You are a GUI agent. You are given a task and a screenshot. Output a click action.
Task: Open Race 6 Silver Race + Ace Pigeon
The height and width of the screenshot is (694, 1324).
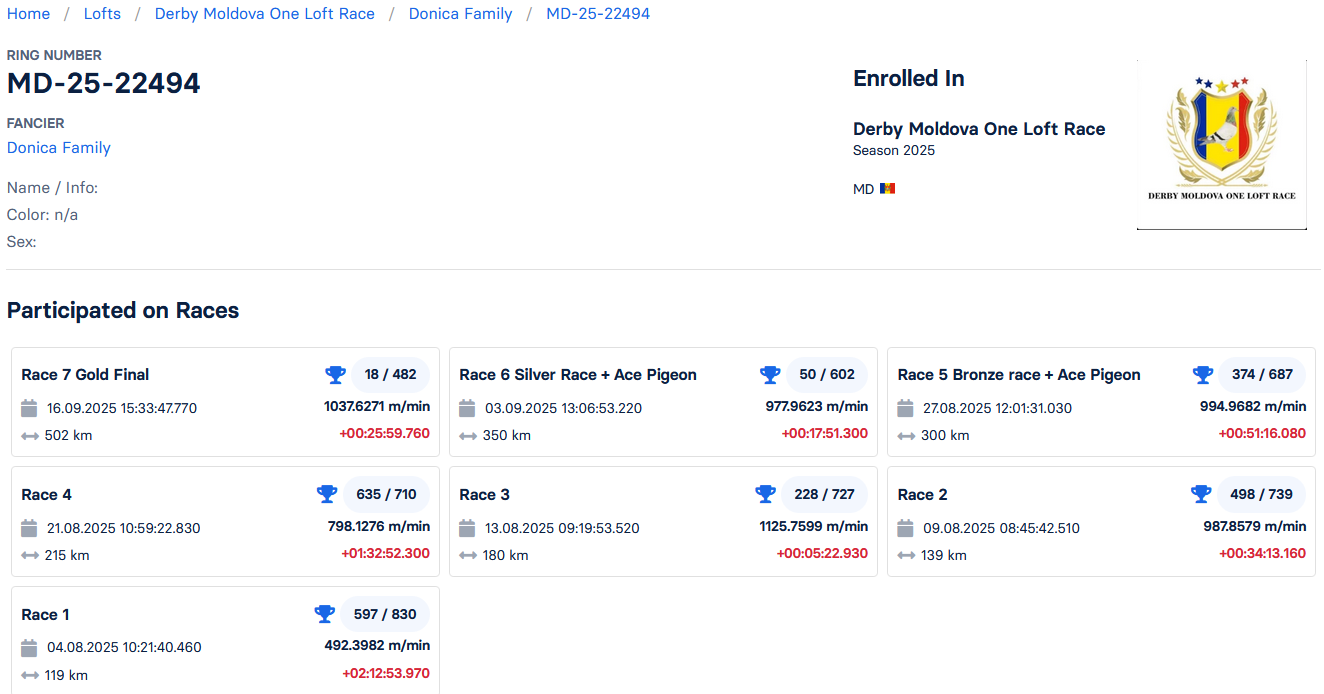[x=578, y=375]
